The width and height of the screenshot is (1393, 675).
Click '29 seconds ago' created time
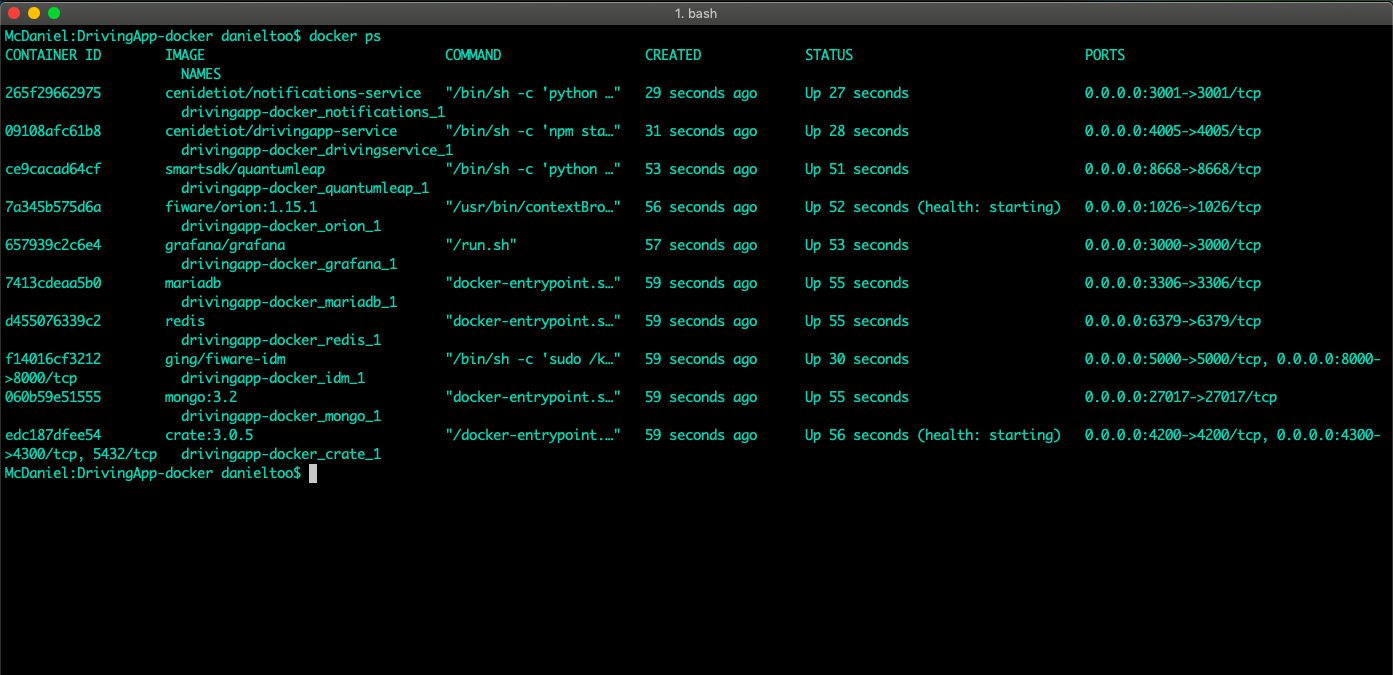click(x=701, y=93)
